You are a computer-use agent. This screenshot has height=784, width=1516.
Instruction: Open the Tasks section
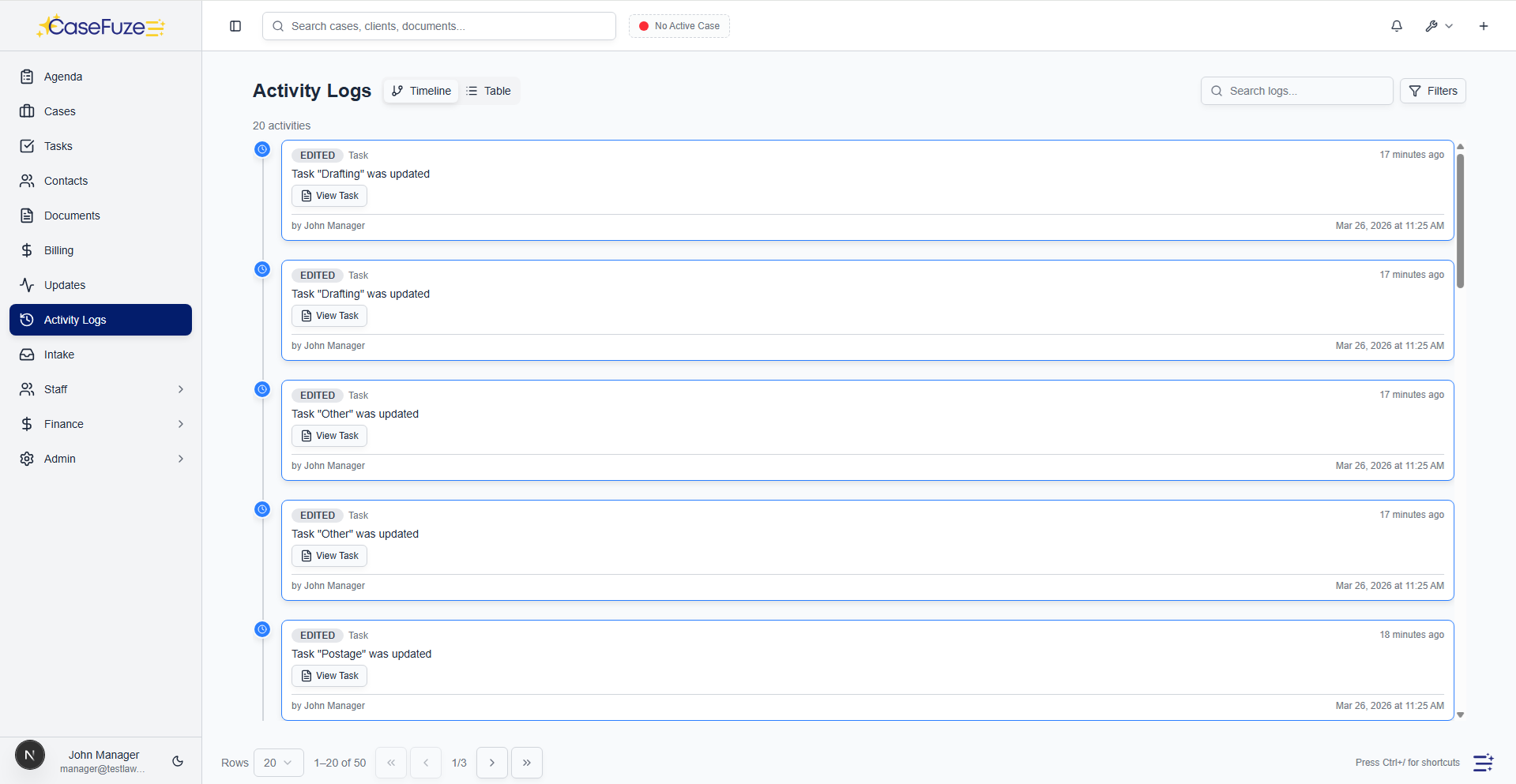pyautogui.click(x=56, y=146)
